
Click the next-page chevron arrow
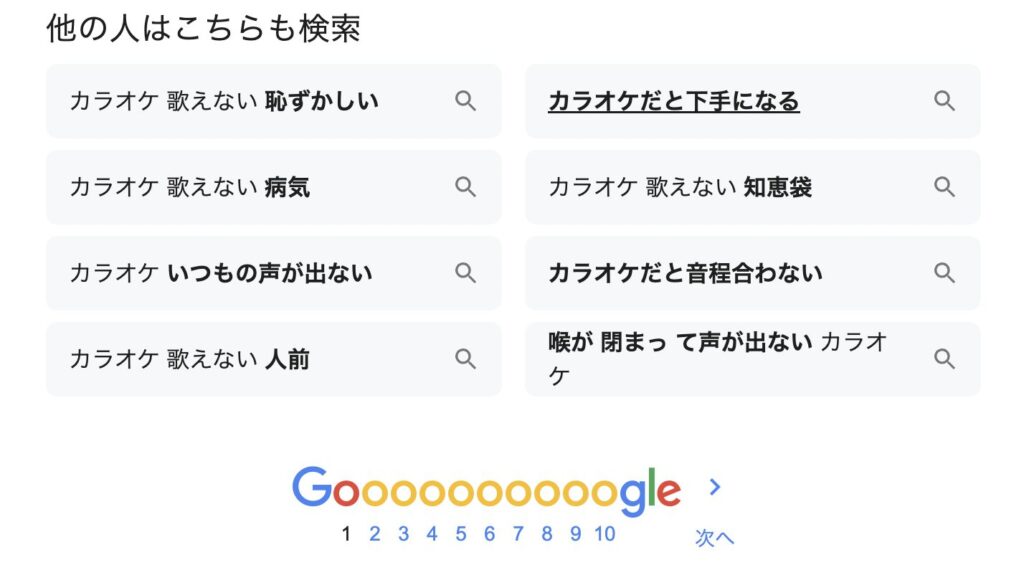715,487
